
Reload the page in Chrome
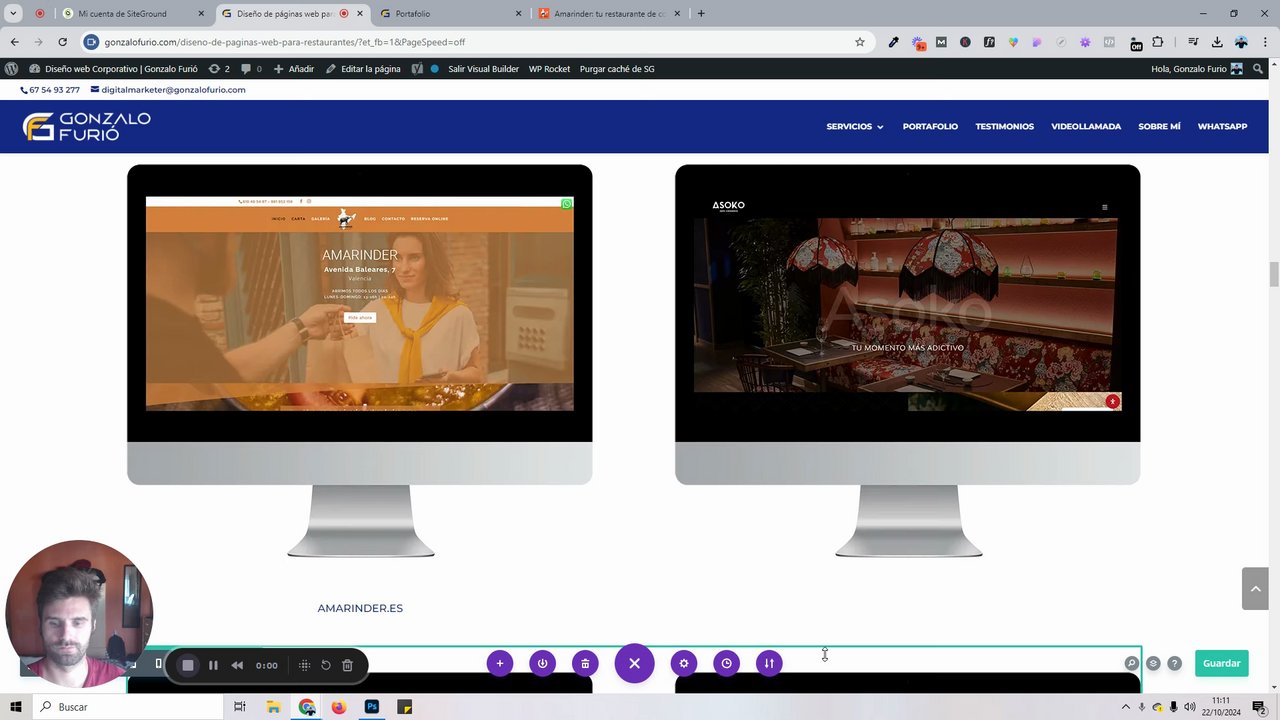pos(62,42)
